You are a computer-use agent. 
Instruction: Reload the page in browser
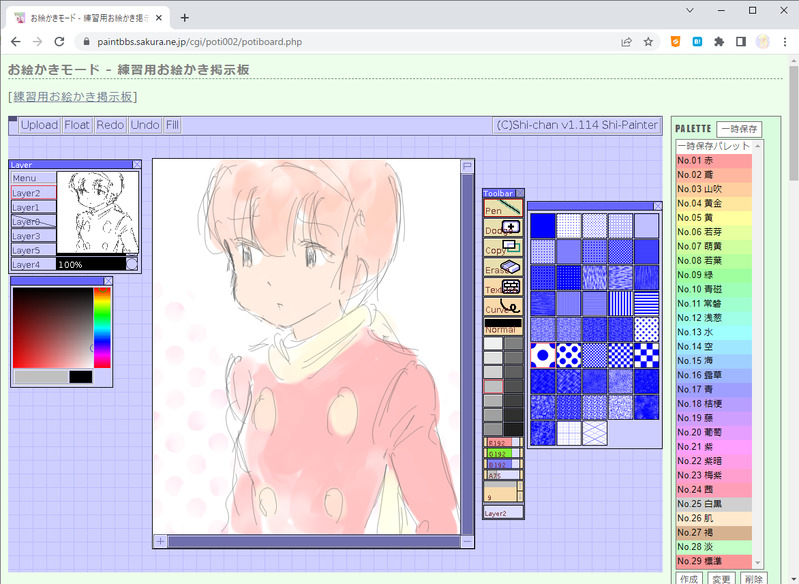60,42
